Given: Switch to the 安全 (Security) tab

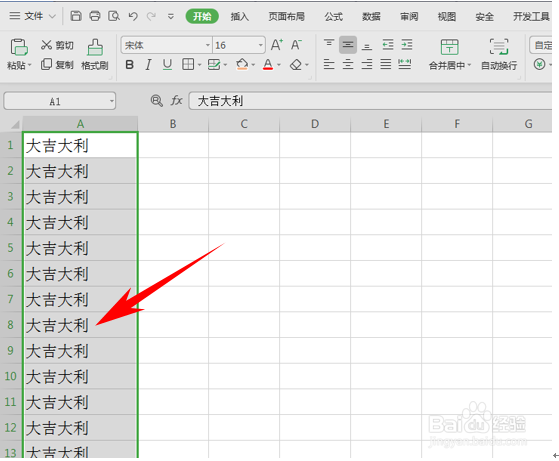Looking at the screenshot, I should [484, 16].
